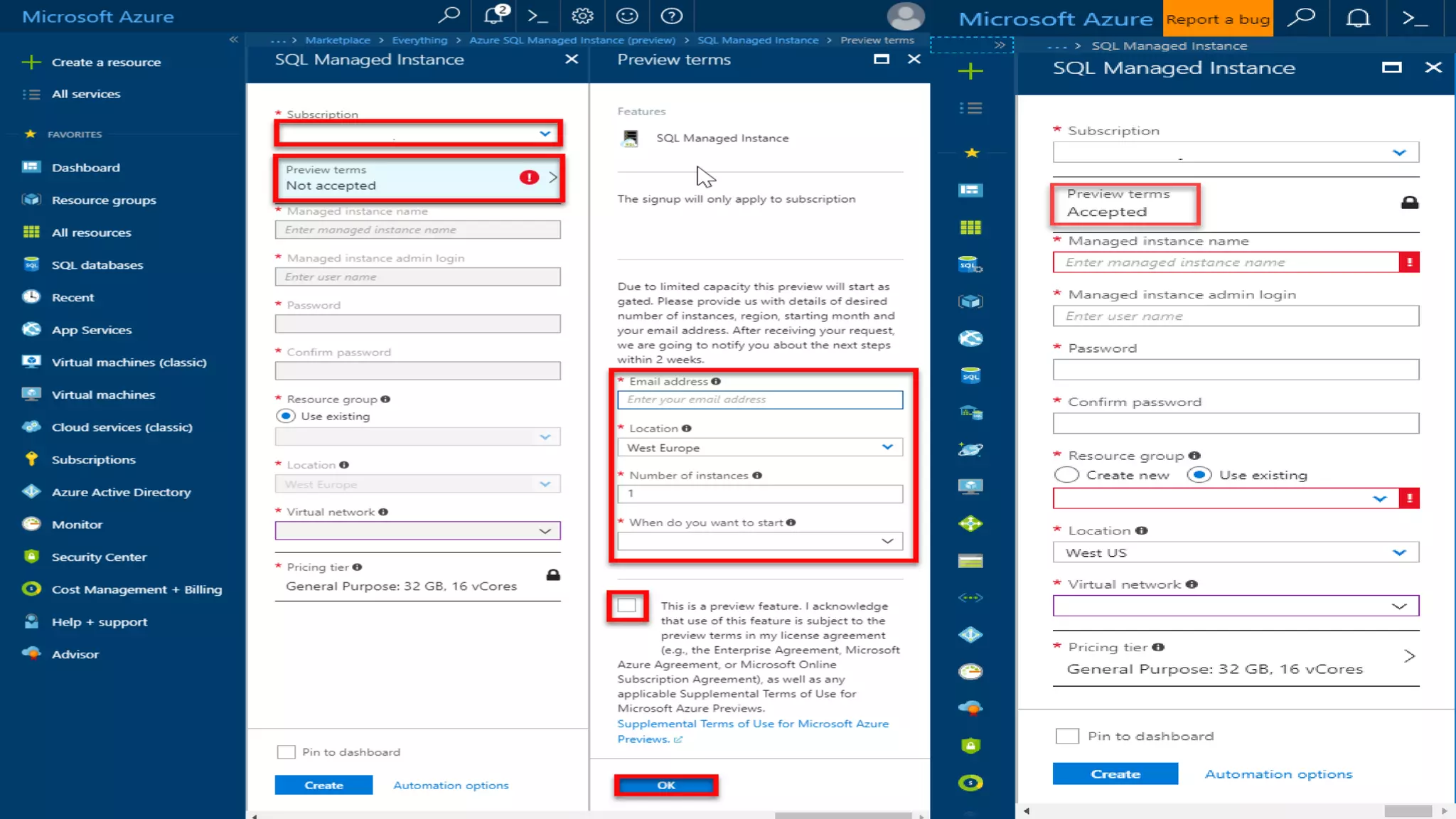The height and width of the screenshot is (819, 1456).
Task: Click Report a bug button
Action: pos(1218,19)
